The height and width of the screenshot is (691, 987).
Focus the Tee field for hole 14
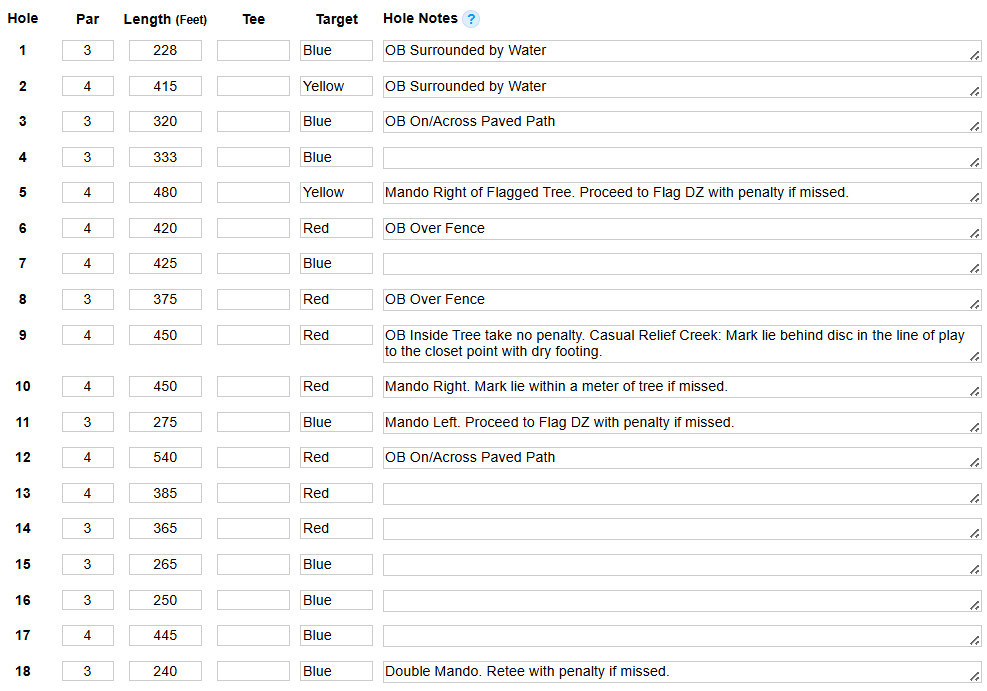(253, 529)
